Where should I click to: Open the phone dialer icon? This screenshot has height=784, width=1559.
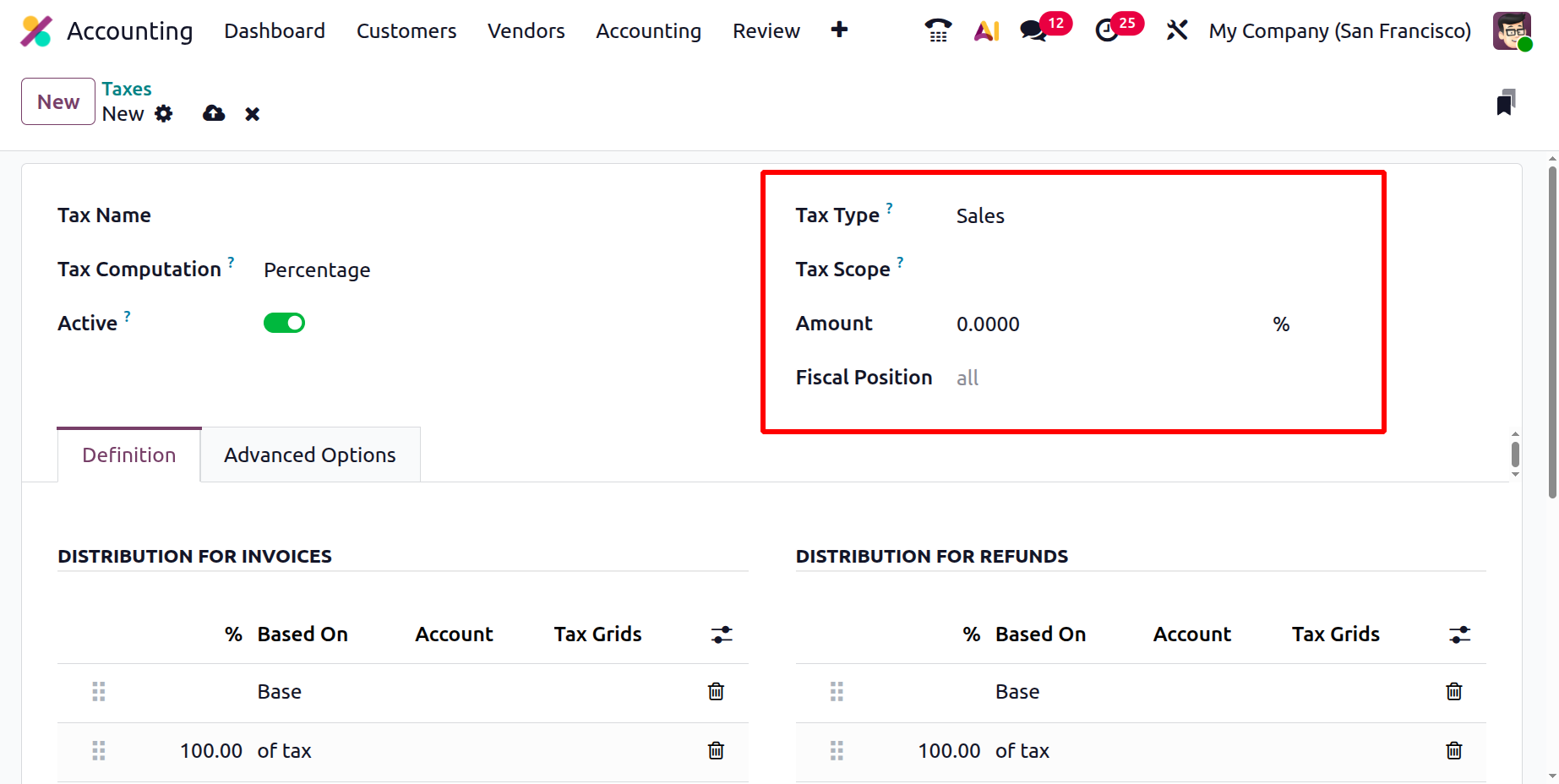coord(938,30)
